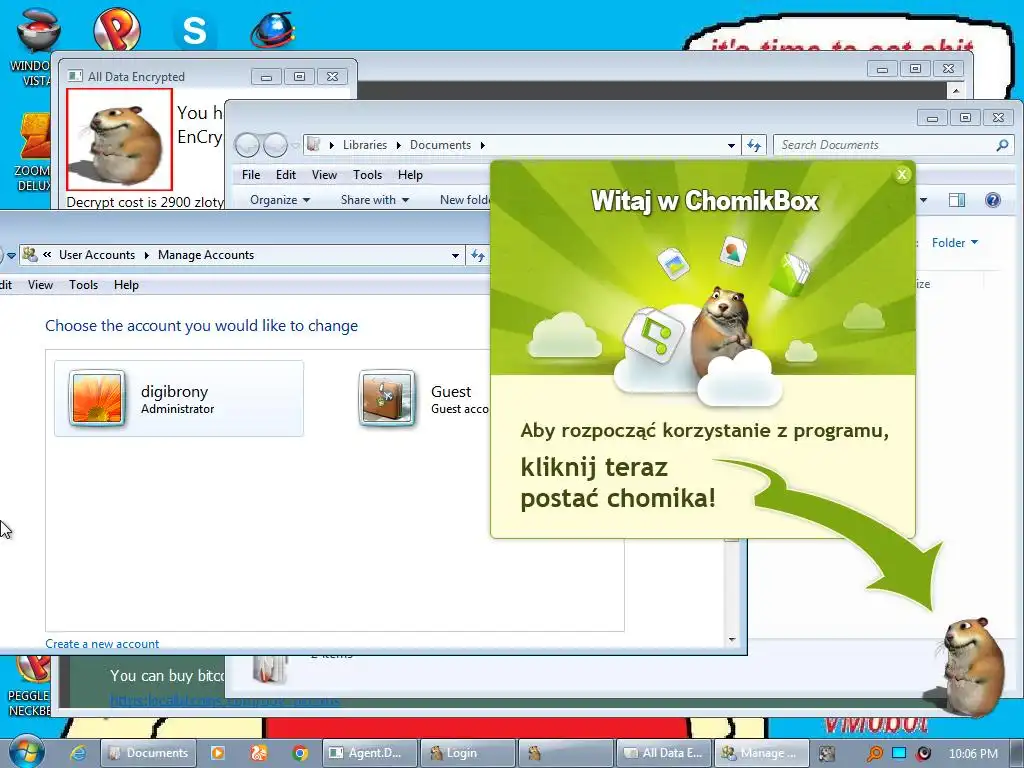Image resolution: width=1024 pixels, height=768 pixels.
Task: Open the View menu in Manage Accounts
Action: click(40, 285)
